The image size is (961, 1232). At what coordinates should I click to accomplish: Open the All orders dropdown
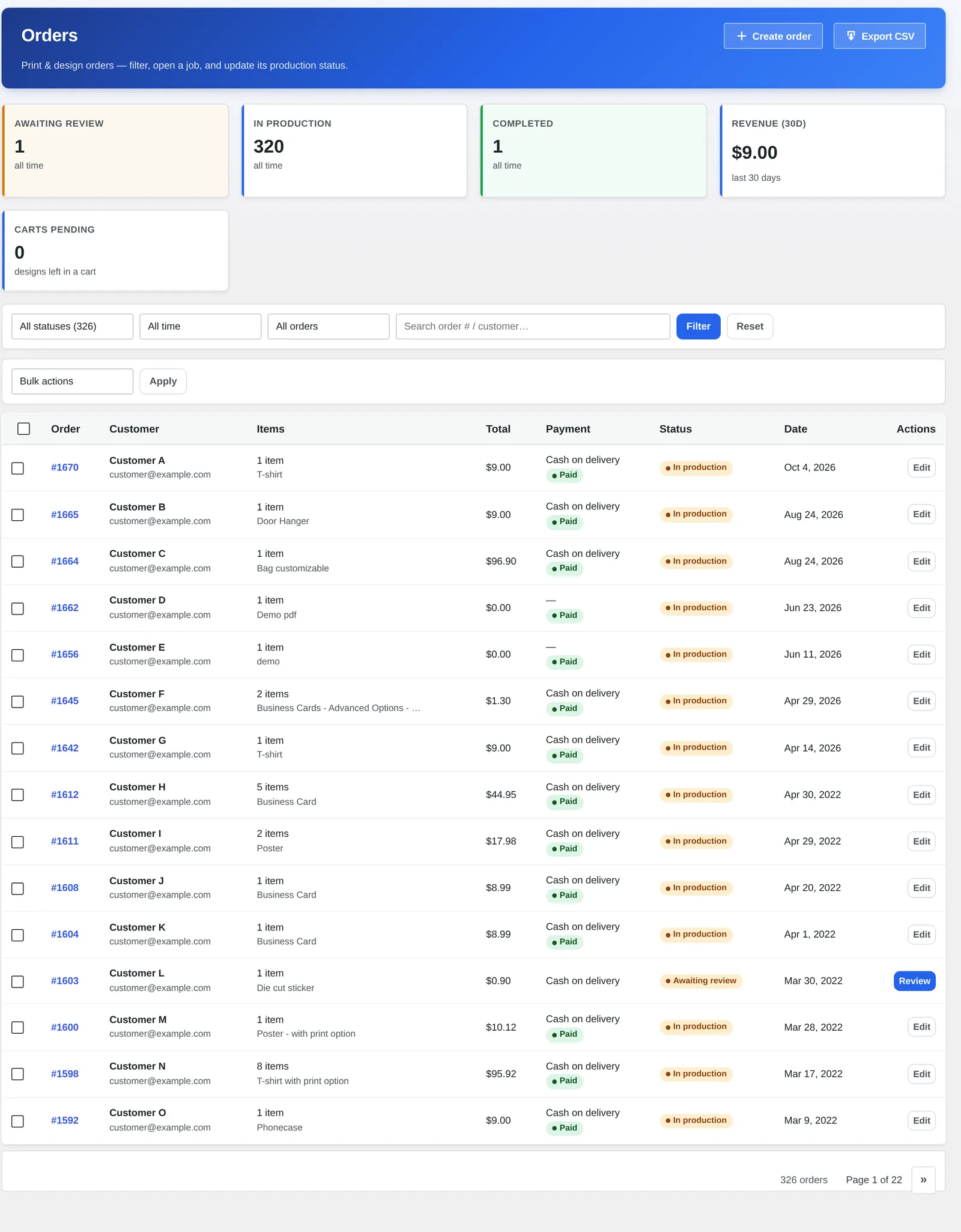tap(329, 326)
